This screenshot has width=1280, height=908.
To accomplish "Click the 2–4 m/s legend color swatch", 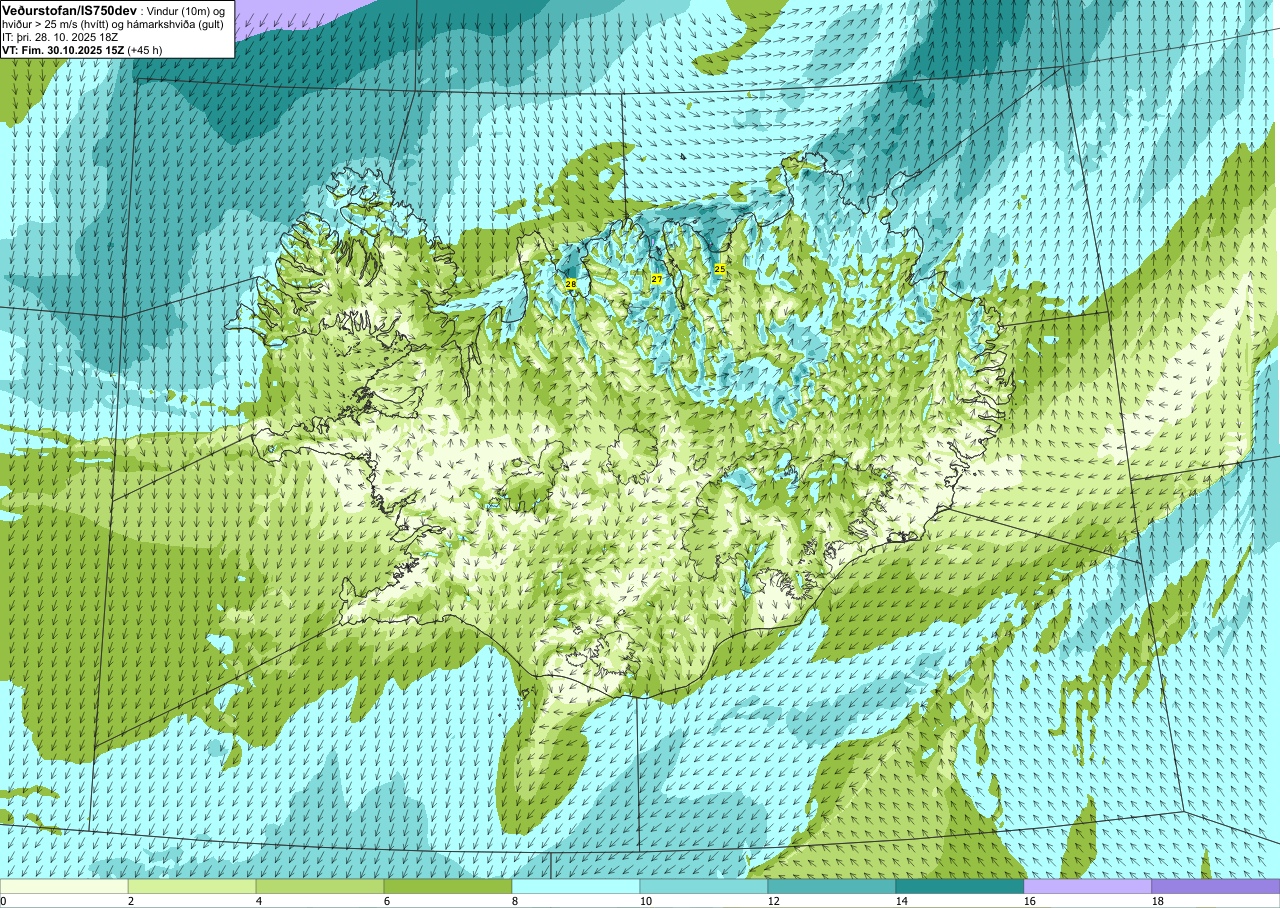I will click(x=192, y=886).
